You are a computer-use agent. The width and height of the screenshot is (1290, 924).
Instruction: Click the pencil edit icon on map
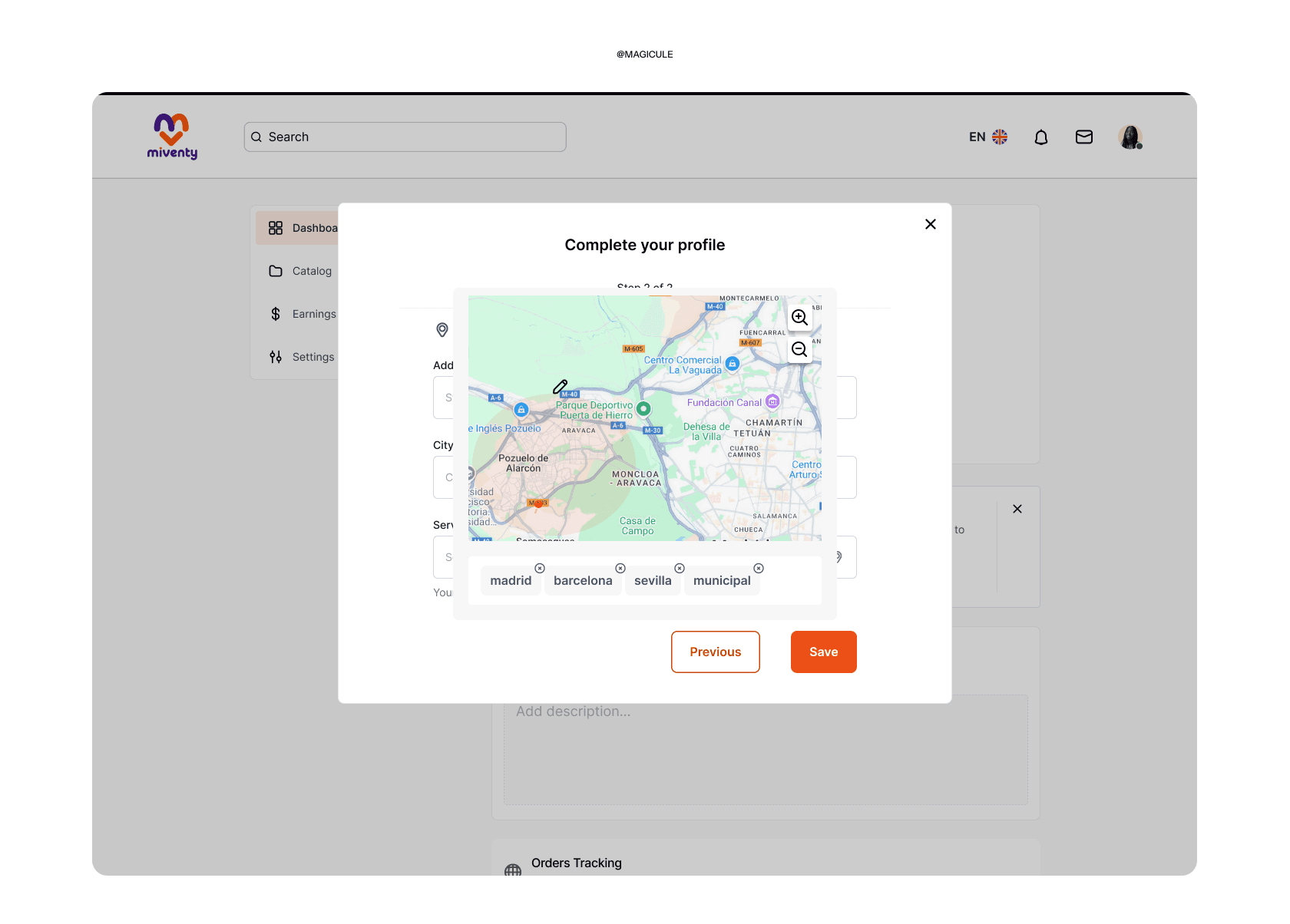pyautogui.click(x=561, y=387)
